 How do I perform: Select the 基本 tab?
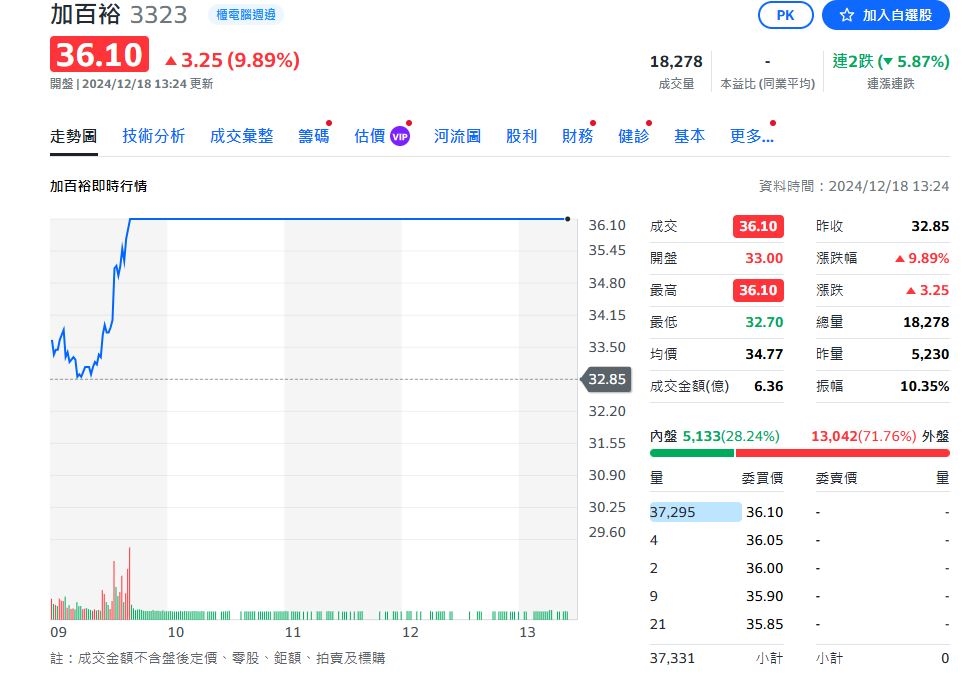pos(688,135)
